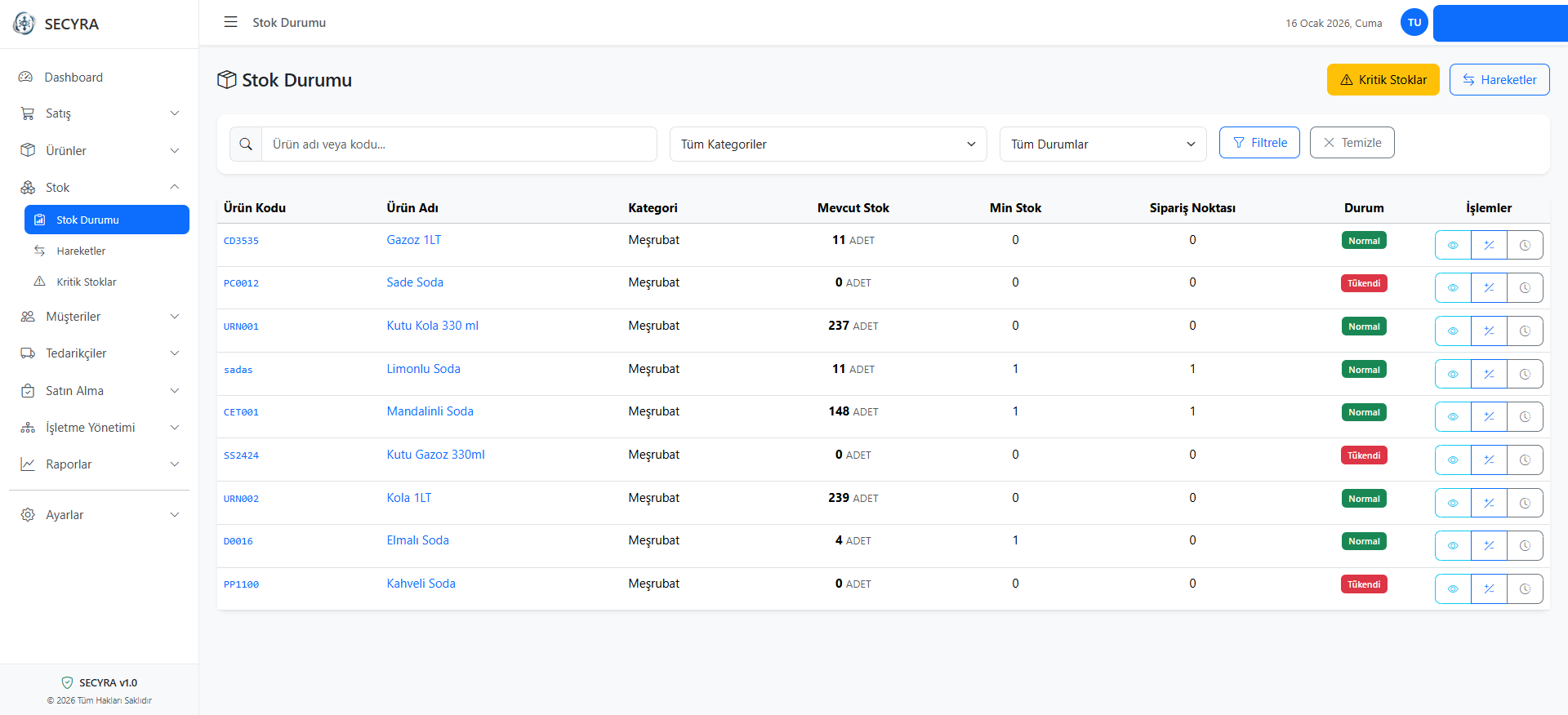The image size is (1568, 715).
Task: Expand the Satış sidebar menu
Action: click(x=99, y=113)
